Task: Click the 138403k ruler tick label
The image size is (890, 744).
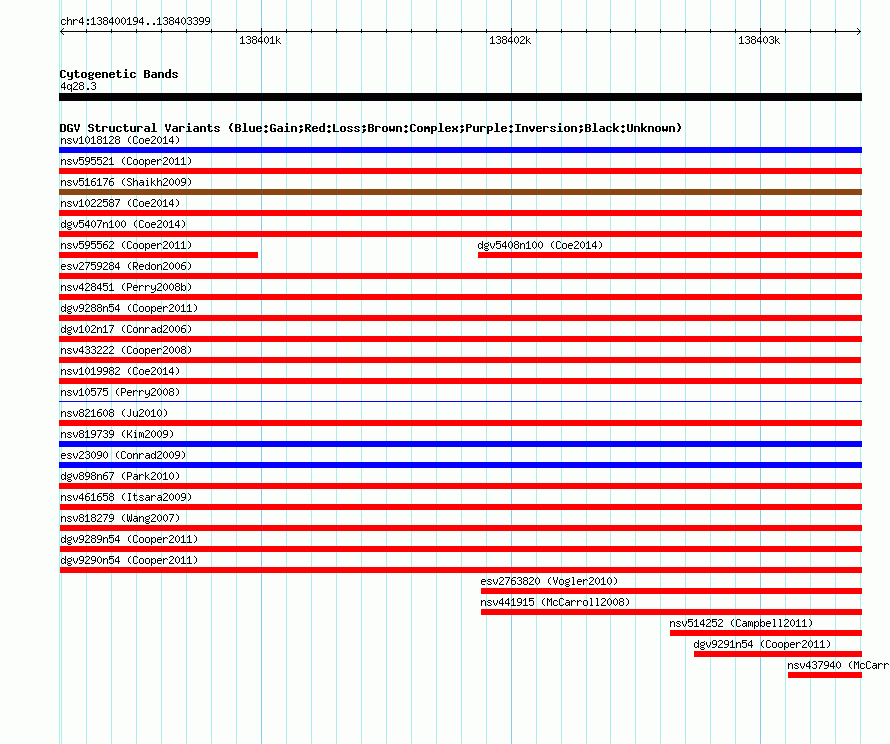Action: 759,40
